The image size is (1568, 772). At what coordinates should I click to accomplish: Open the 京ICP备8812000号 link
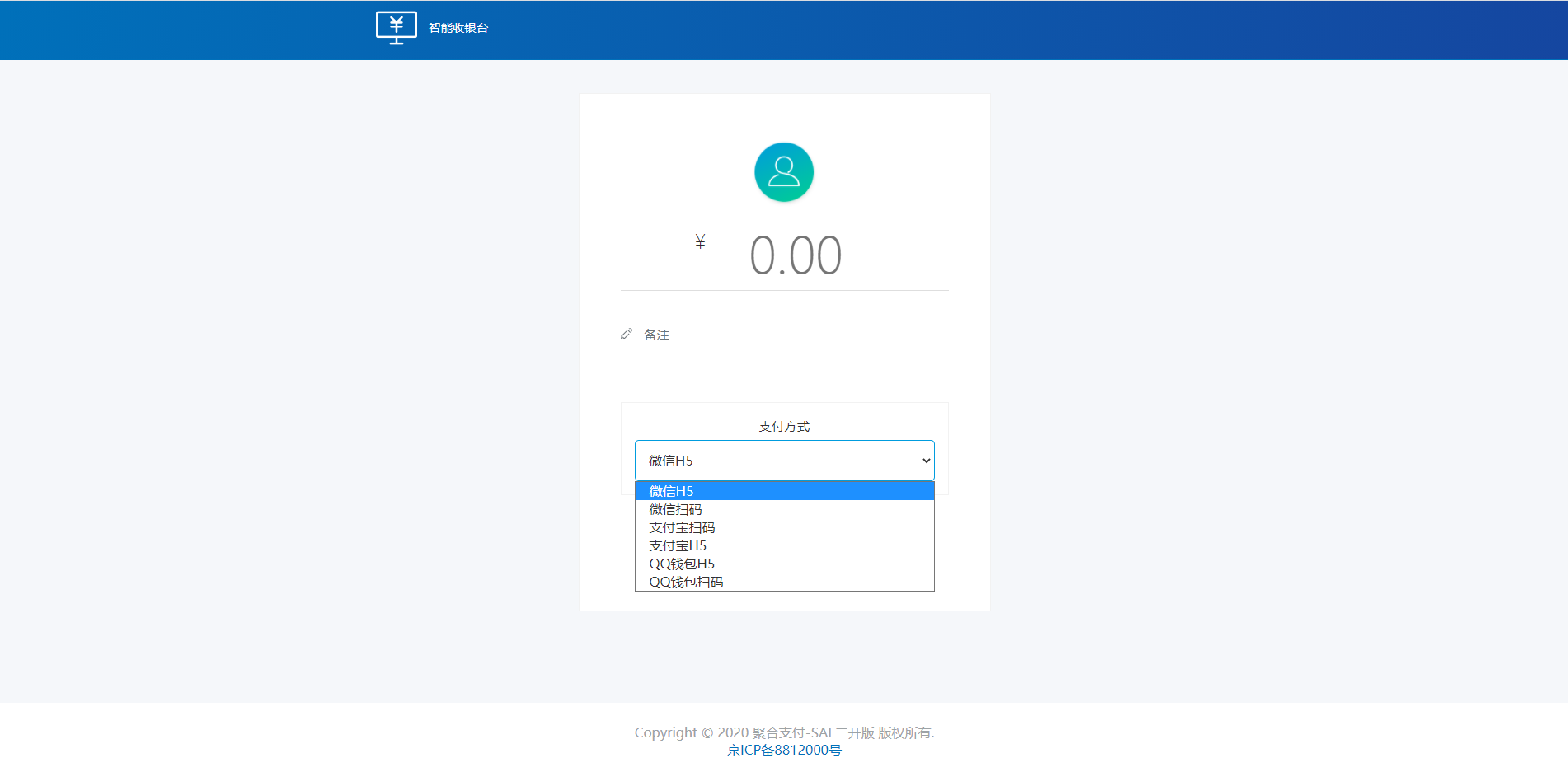784,750
